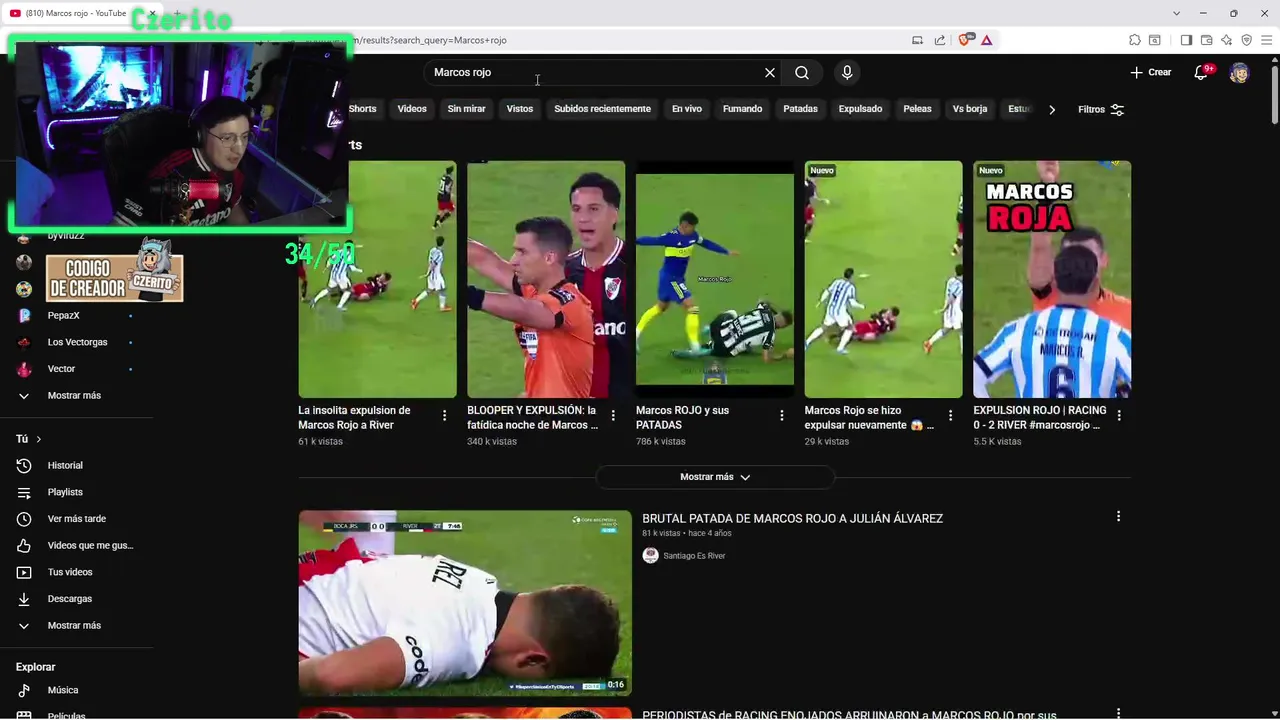
Task: Open options for 'EXPULSION ROJO | RACING' short
Action: [1119, 415]
